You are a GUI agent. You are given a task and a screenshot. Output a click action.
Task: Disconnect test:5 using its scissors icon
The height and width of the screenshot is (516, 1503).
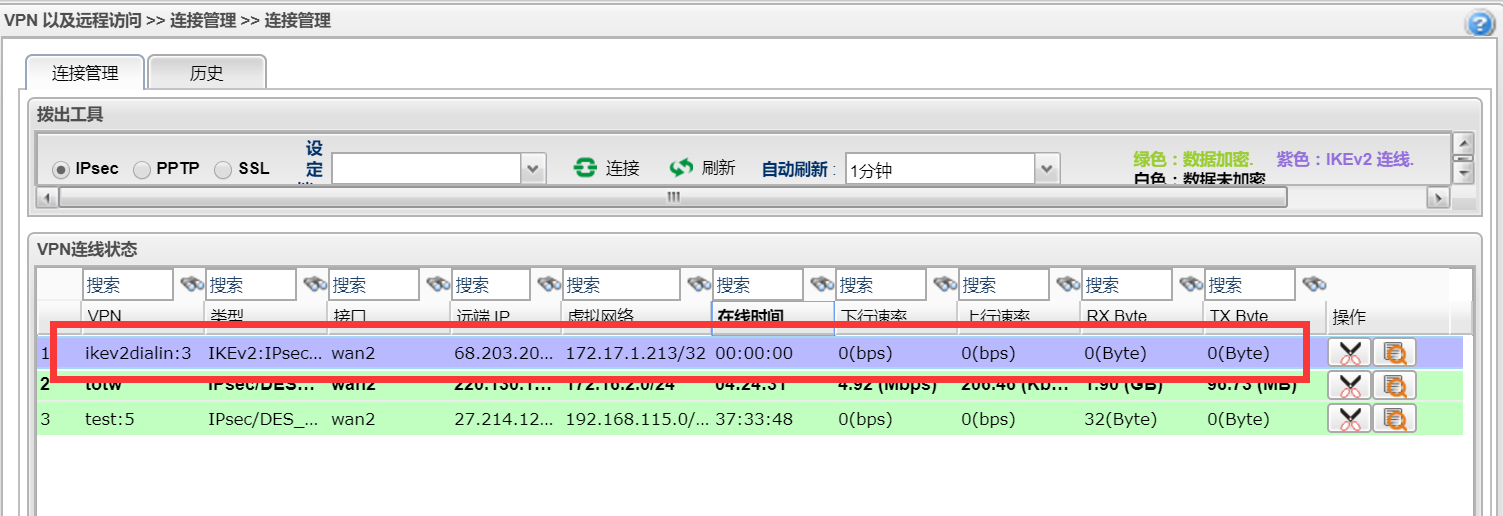tap(1349, 418)
